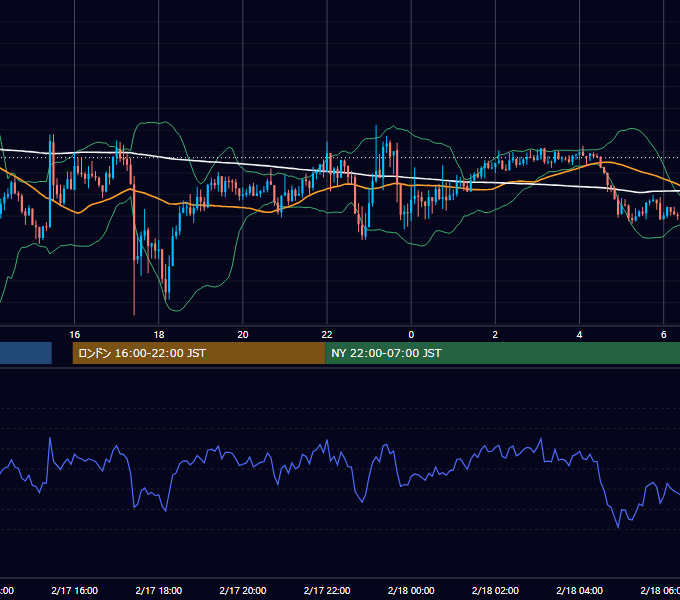Click the 2/17 20:00 time axis label
Screen dimensions: 680x600
click(x=243, y=590)
